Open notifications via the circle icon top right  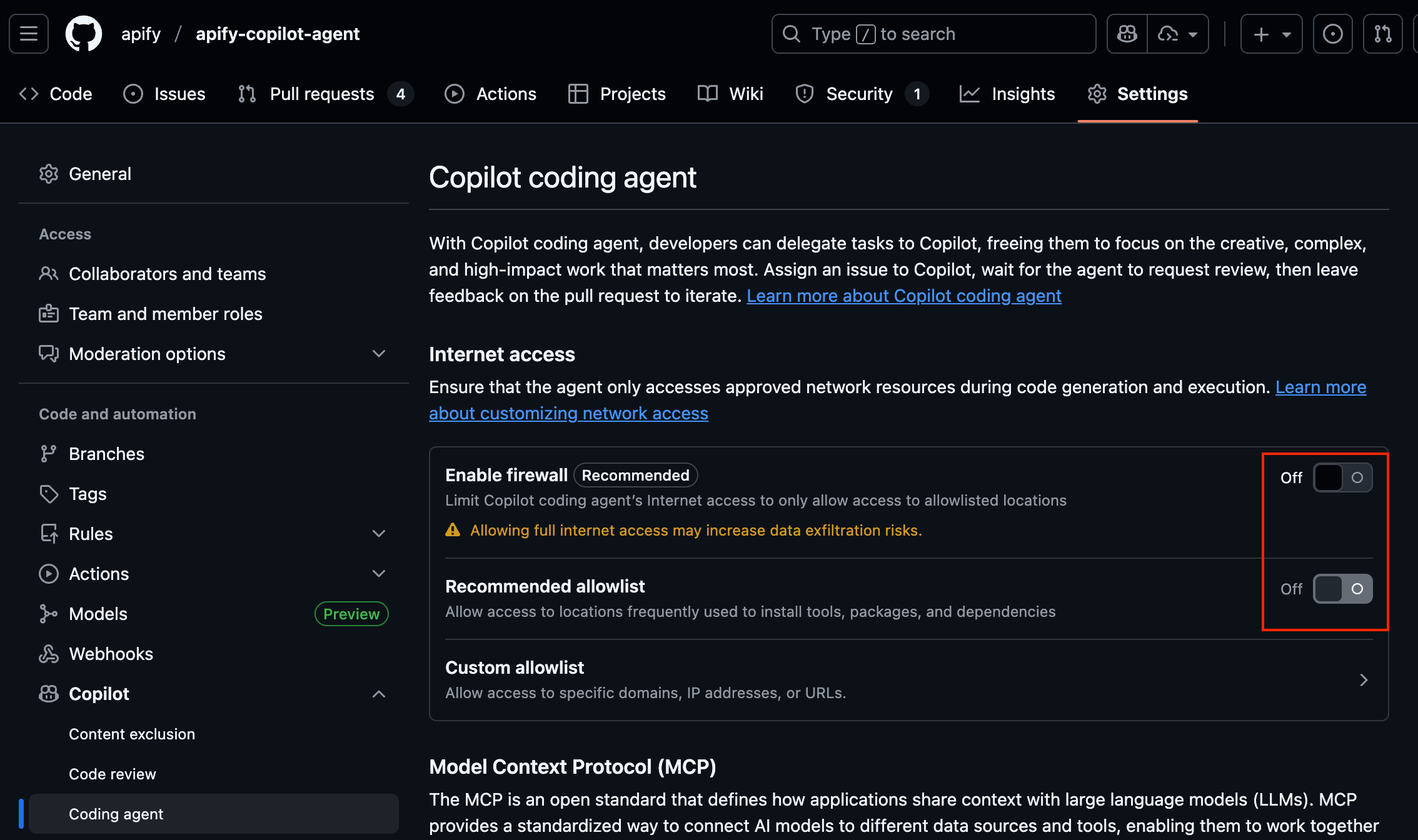[x=1332, y=33]
